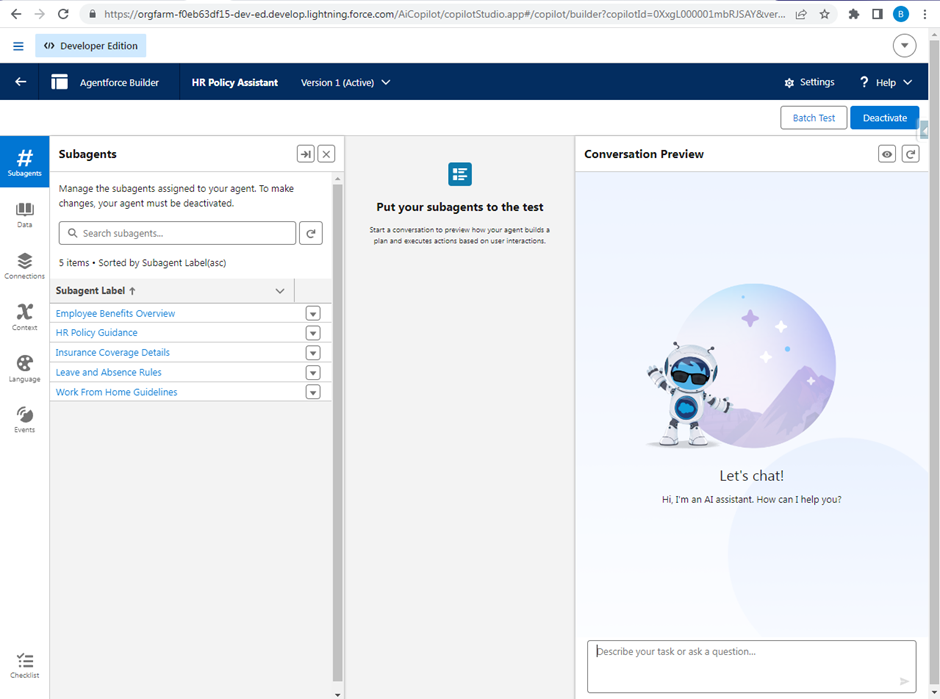Open the Settings gear in header
Image resolution: width=940 pixels, height=699 pixels.
point(809,82)
